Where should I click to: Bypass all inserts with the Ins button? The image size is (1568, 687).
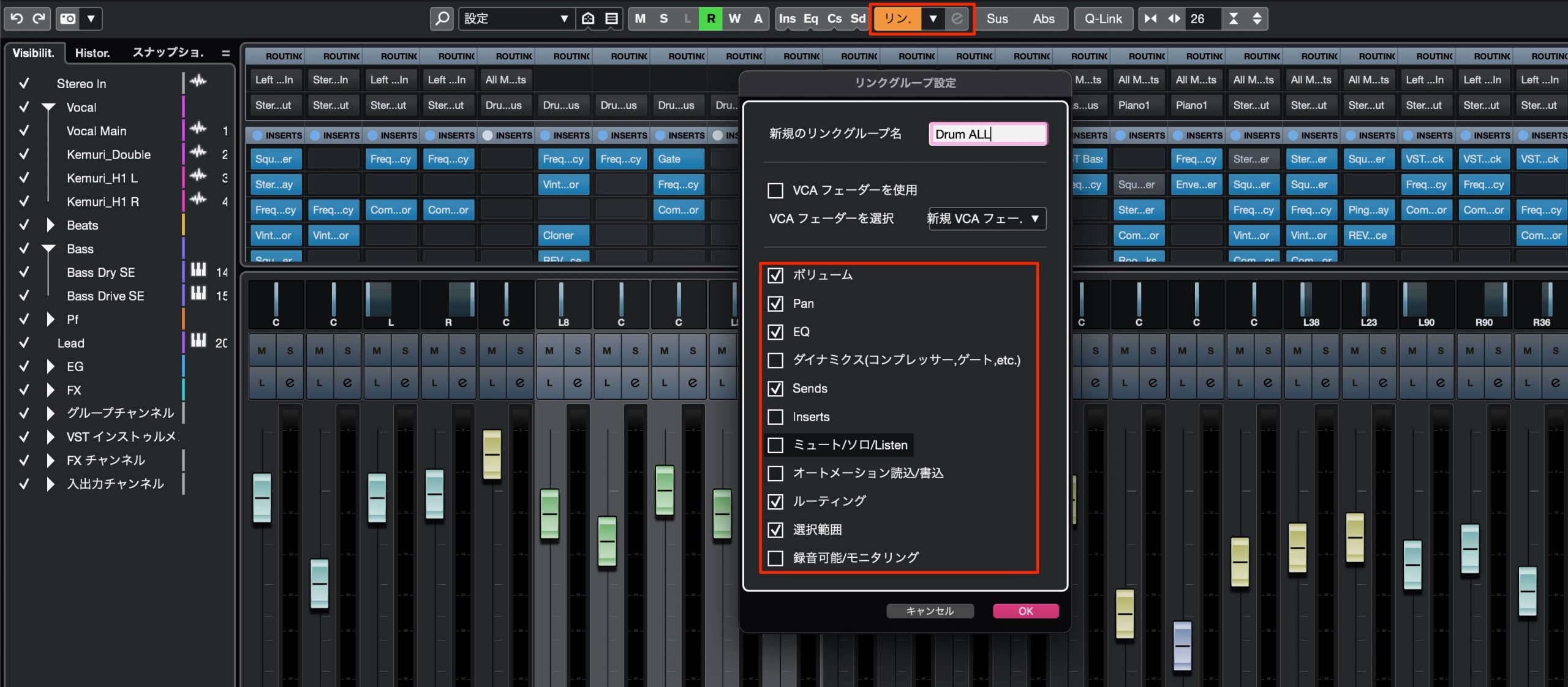click(787, 18)
